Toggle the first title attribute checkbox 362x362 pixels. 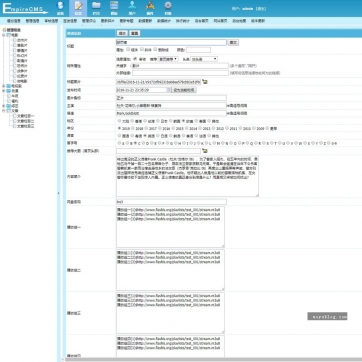[128, 49]
